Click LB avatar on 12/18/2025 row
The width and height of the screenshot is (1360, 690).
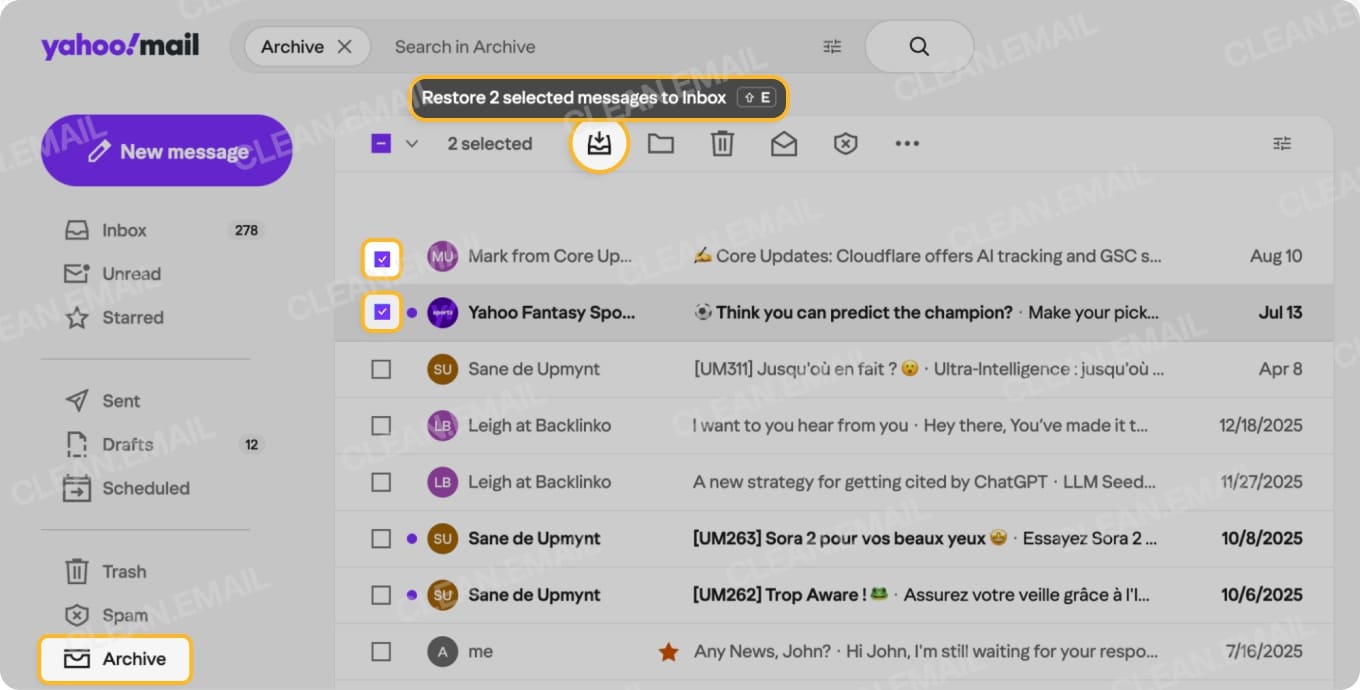click(x=442, y=426)
